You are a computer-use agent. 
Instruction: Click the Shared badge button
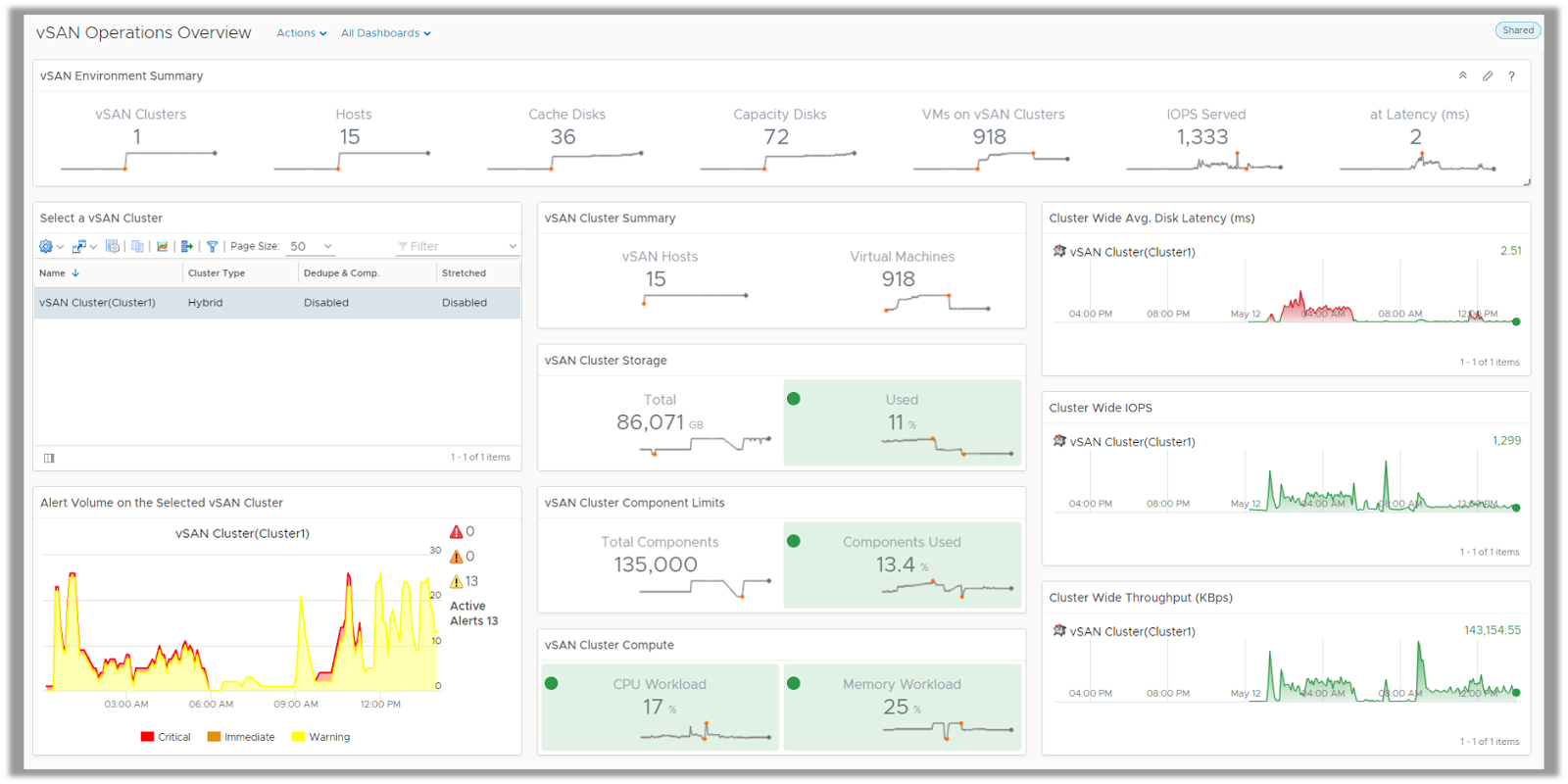1517,30
